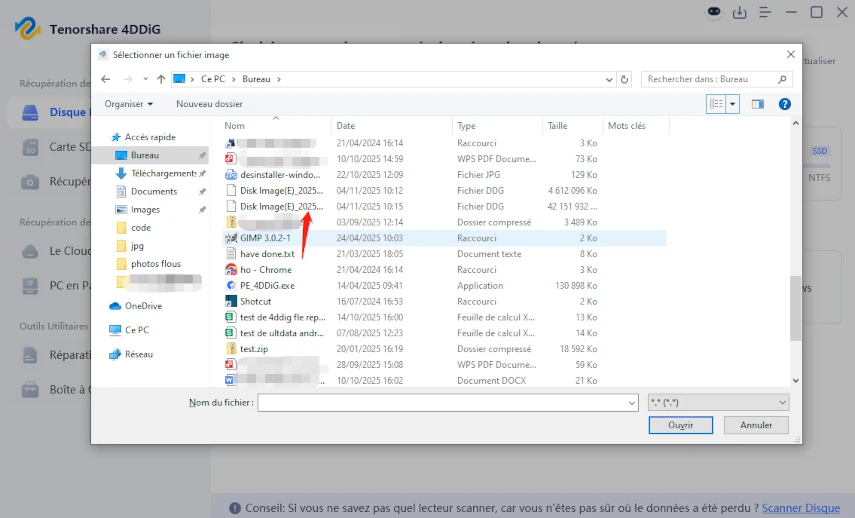
Task: Click the Shotcut file icon
Action: (231, 301)
